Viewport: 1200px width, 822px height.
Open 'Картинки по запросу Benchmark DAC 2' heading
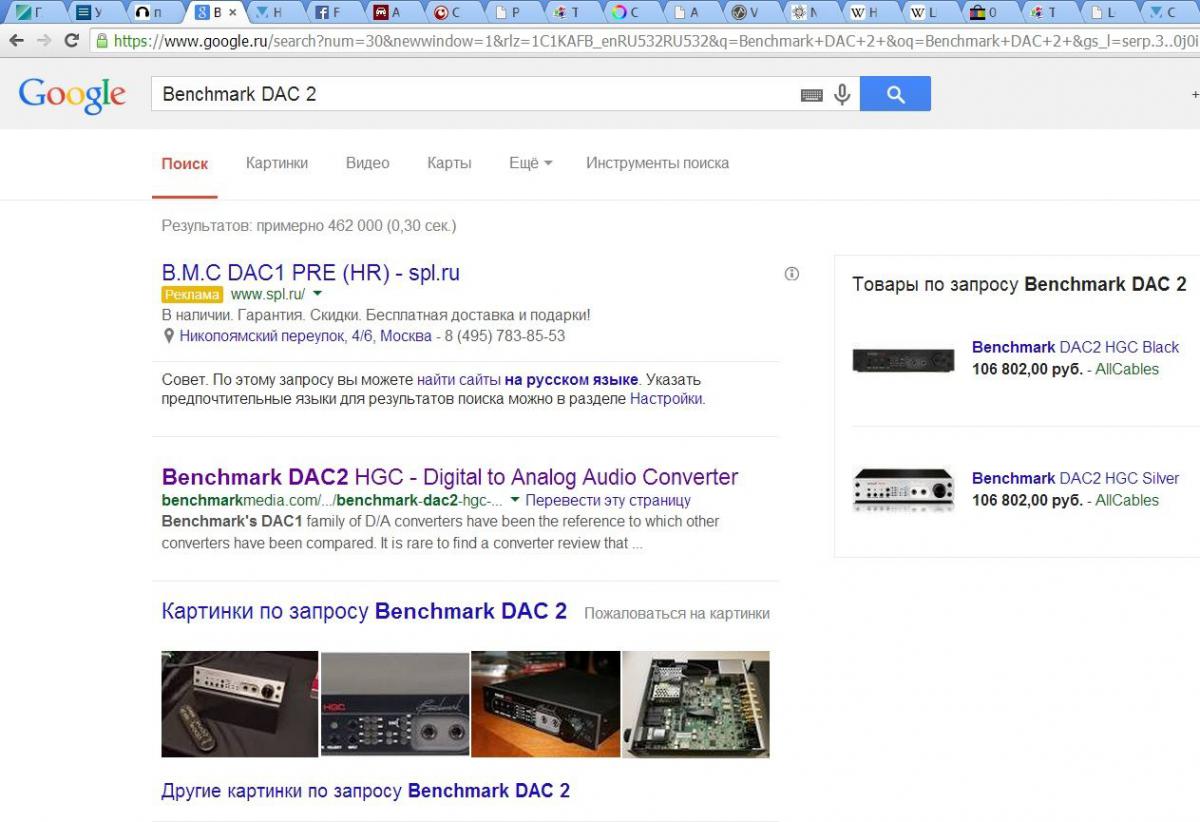[x=364, y=611]
